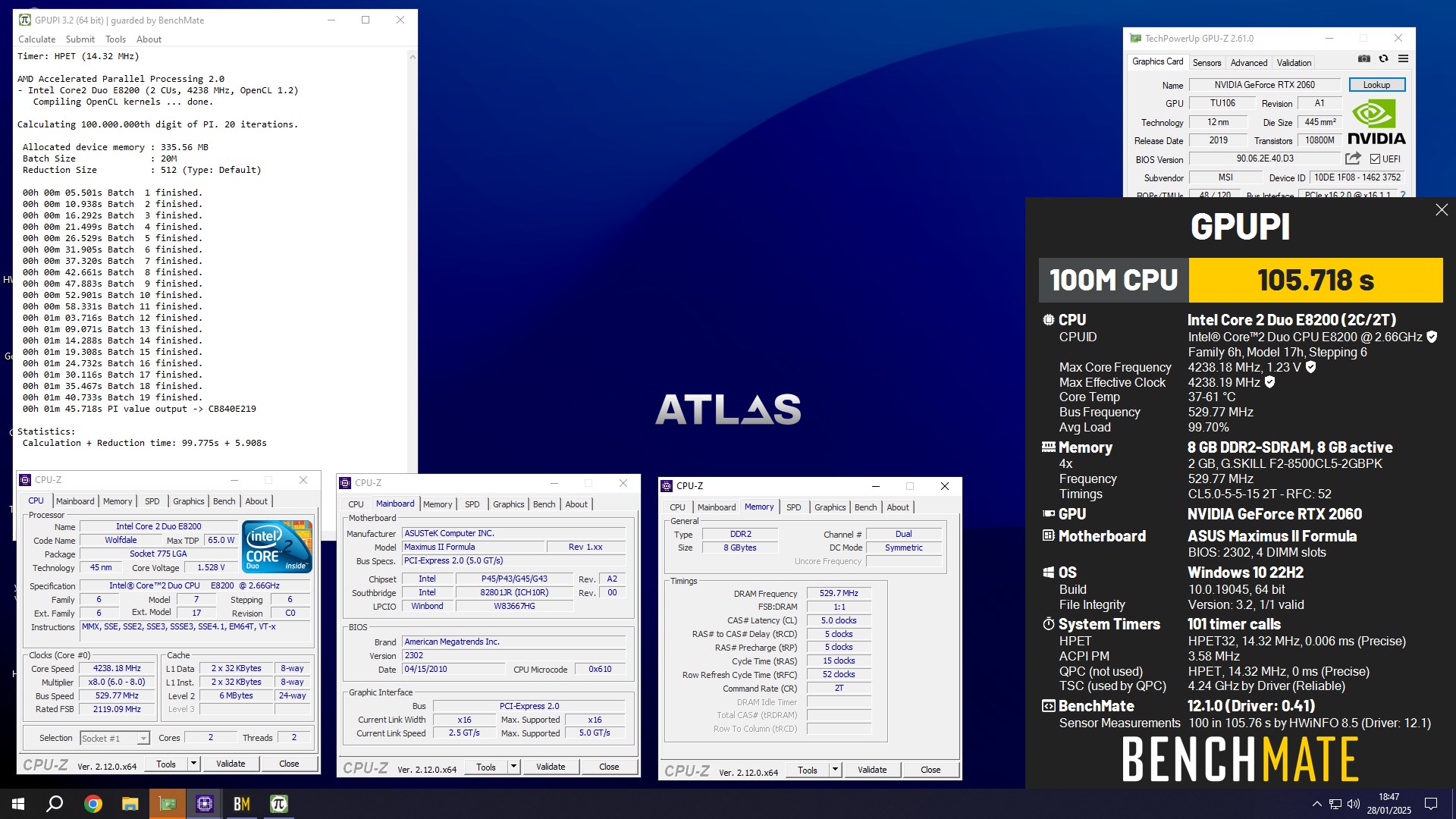
Task: Open the GPU-Z hamburger menu
Action: click(1403, 58)
